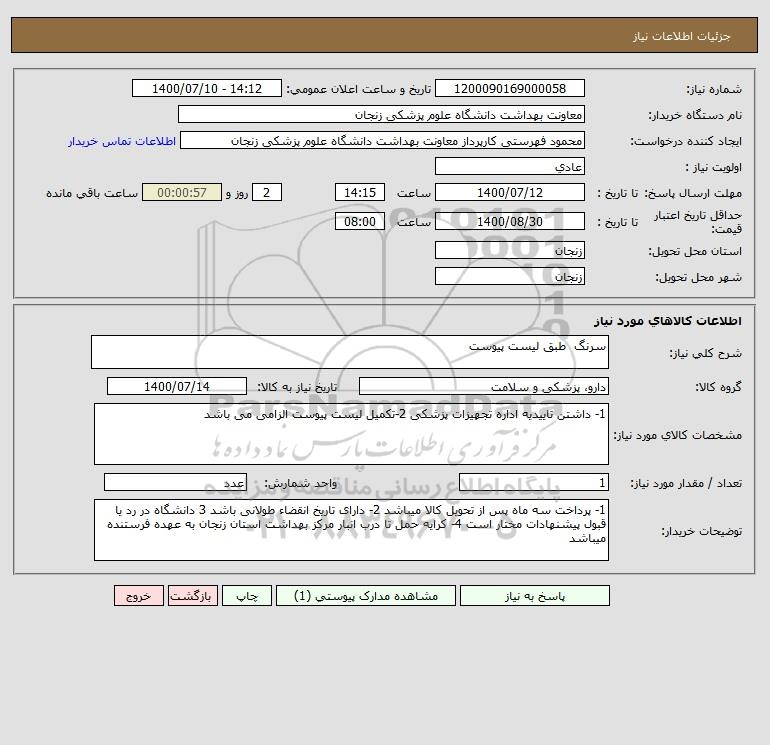Click the unit of measure field عدد
770x745 pixels.
click(x=175, y=482)
